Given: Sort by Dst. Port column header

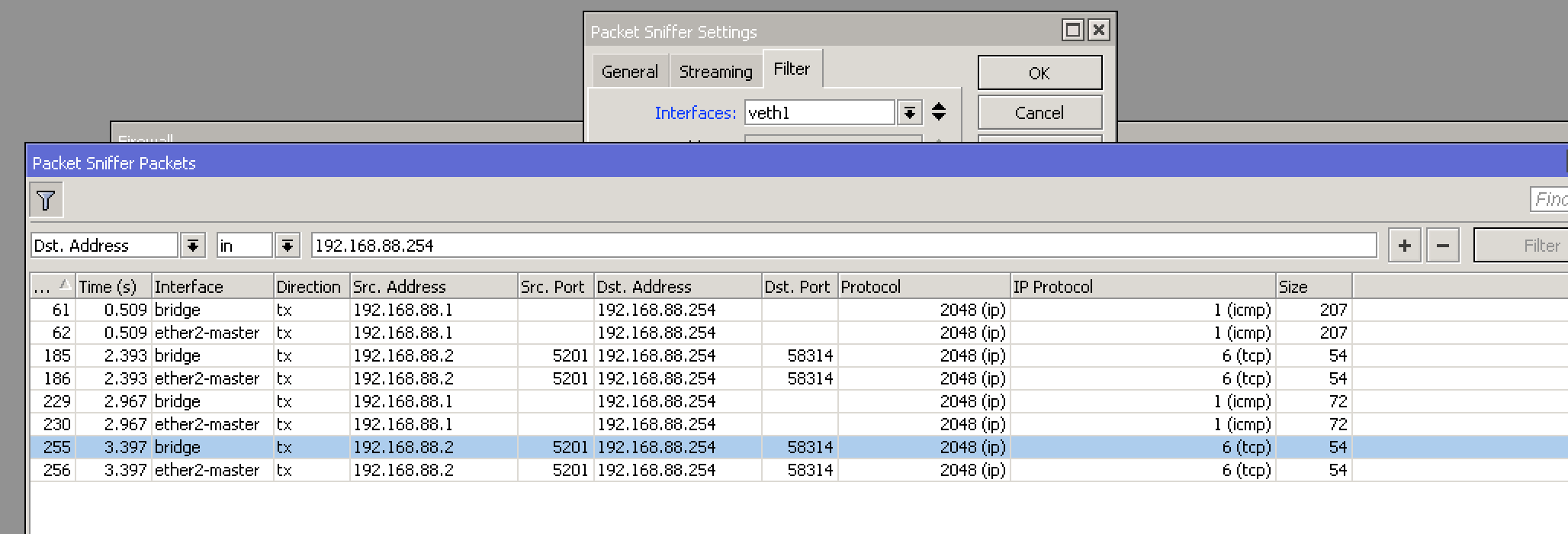Looking at the screenshot, I should click(x=799, y=286).
